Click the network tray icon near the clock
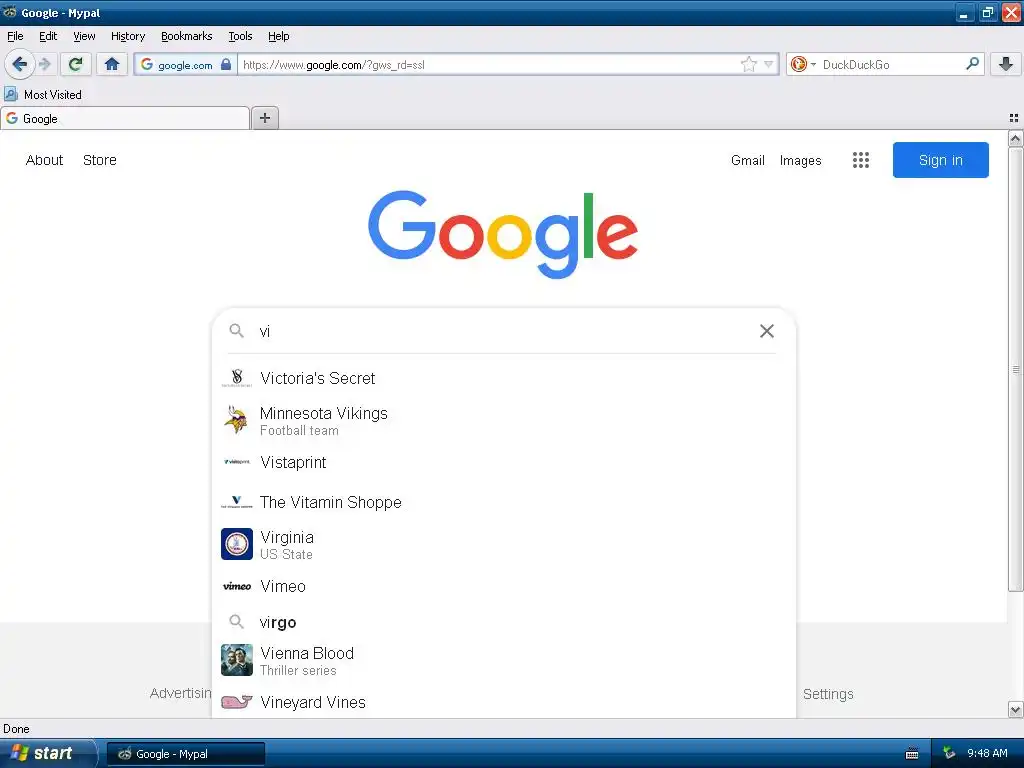Viewport: 1024px width, 768px height. pos(949,753)
